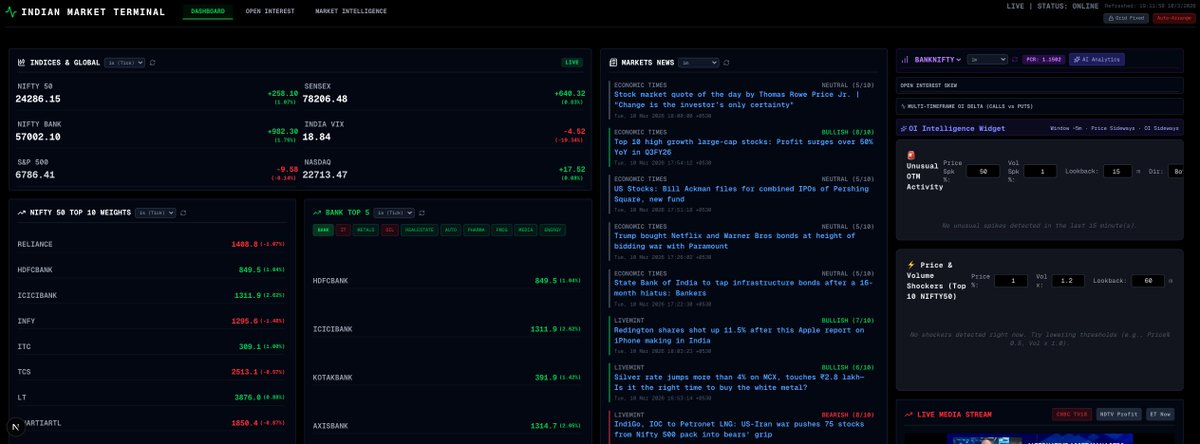This screenshot has width=1200, height=444.
Task: Click the Vol Spk % input field
Action: coord(1042,171)
